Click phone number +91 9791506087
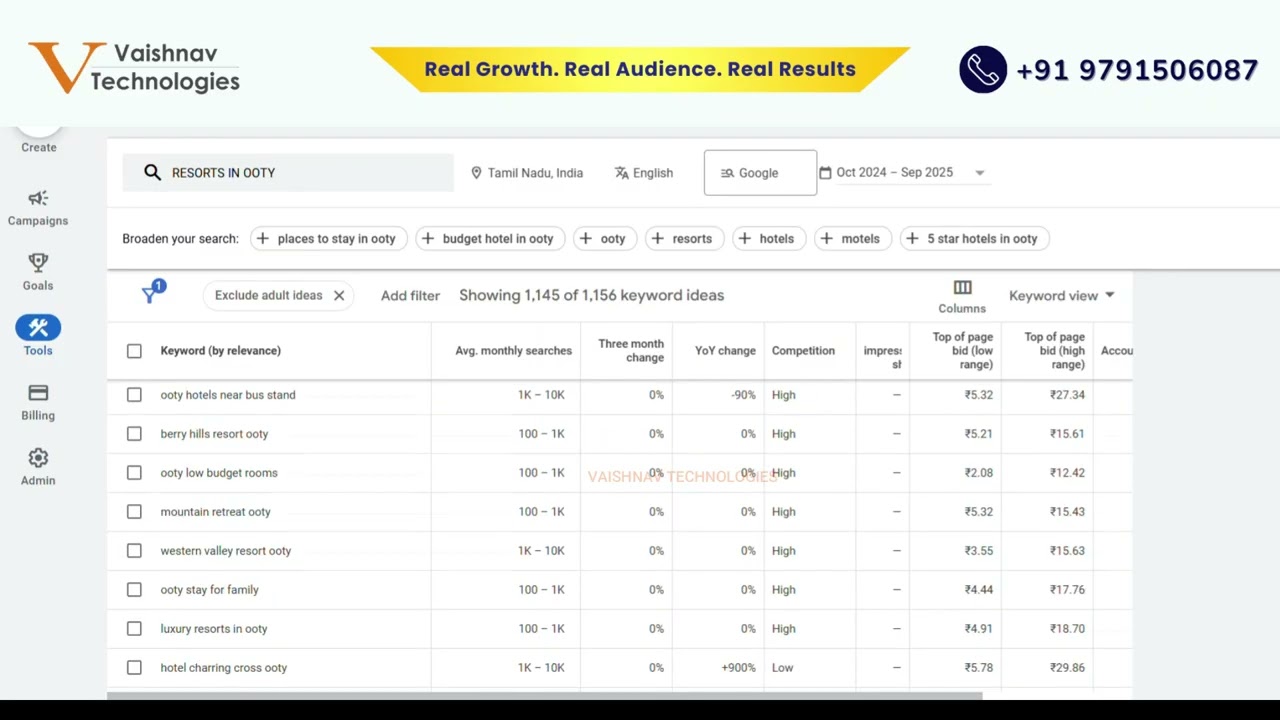 [1137, 69]
